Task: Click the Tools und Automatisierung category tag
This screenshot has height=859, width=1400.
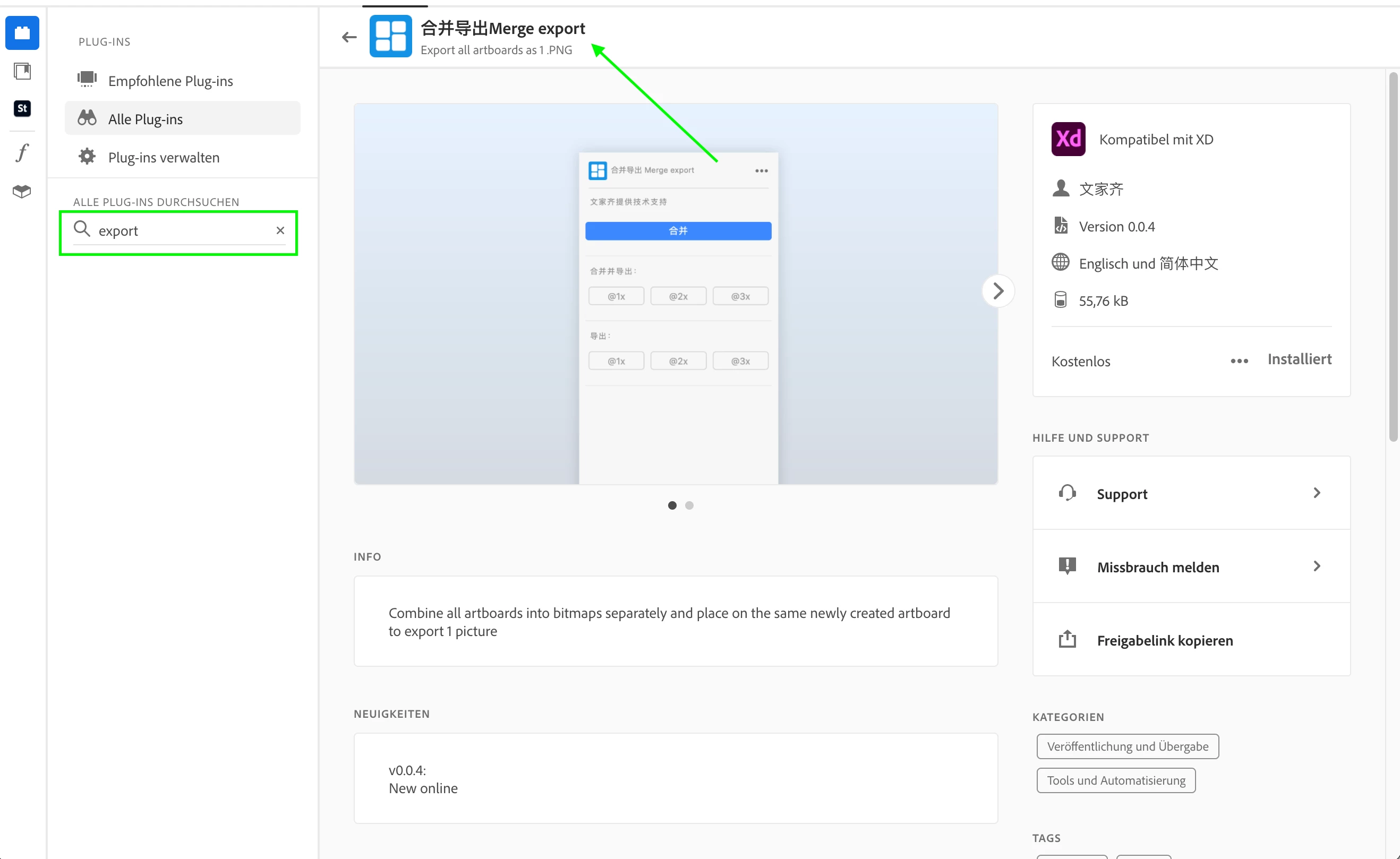Action: [x=1116, y=780]
